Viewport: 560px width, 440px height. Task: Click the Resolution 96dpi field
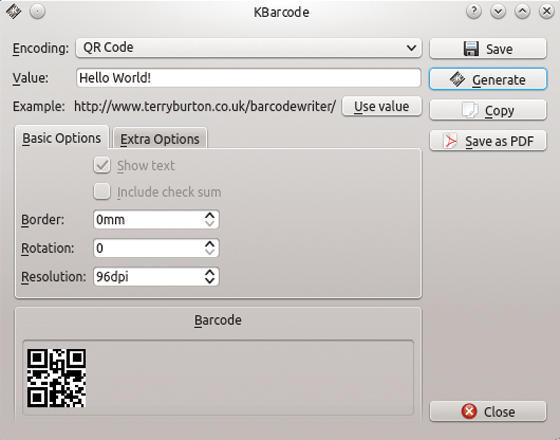tap(156, 276)
